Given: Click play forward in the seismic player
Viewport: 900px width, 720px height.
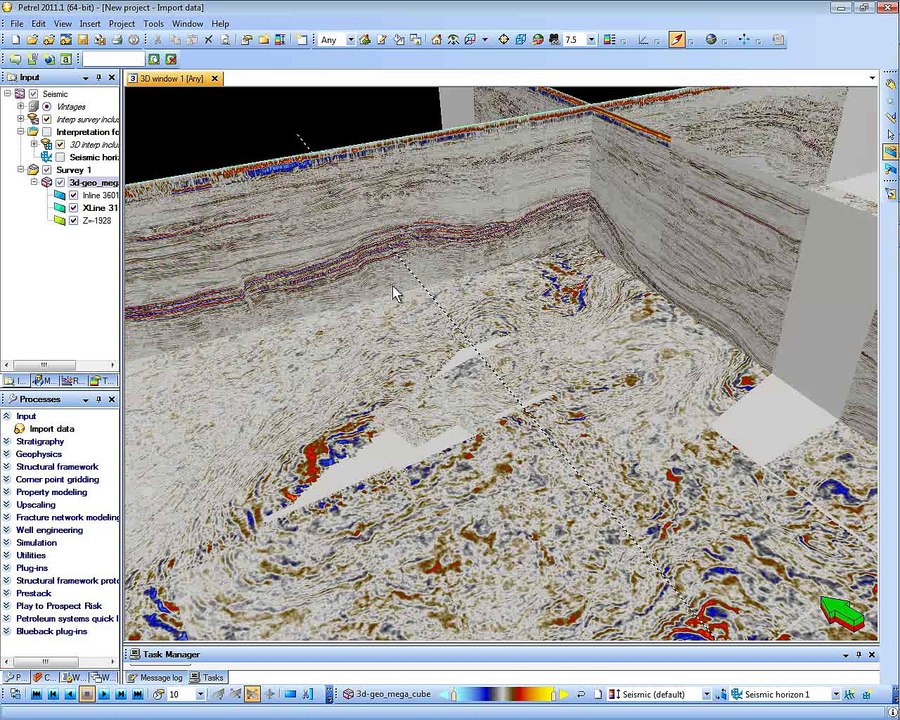Looking at the screenshot, I should click(104, 694).
